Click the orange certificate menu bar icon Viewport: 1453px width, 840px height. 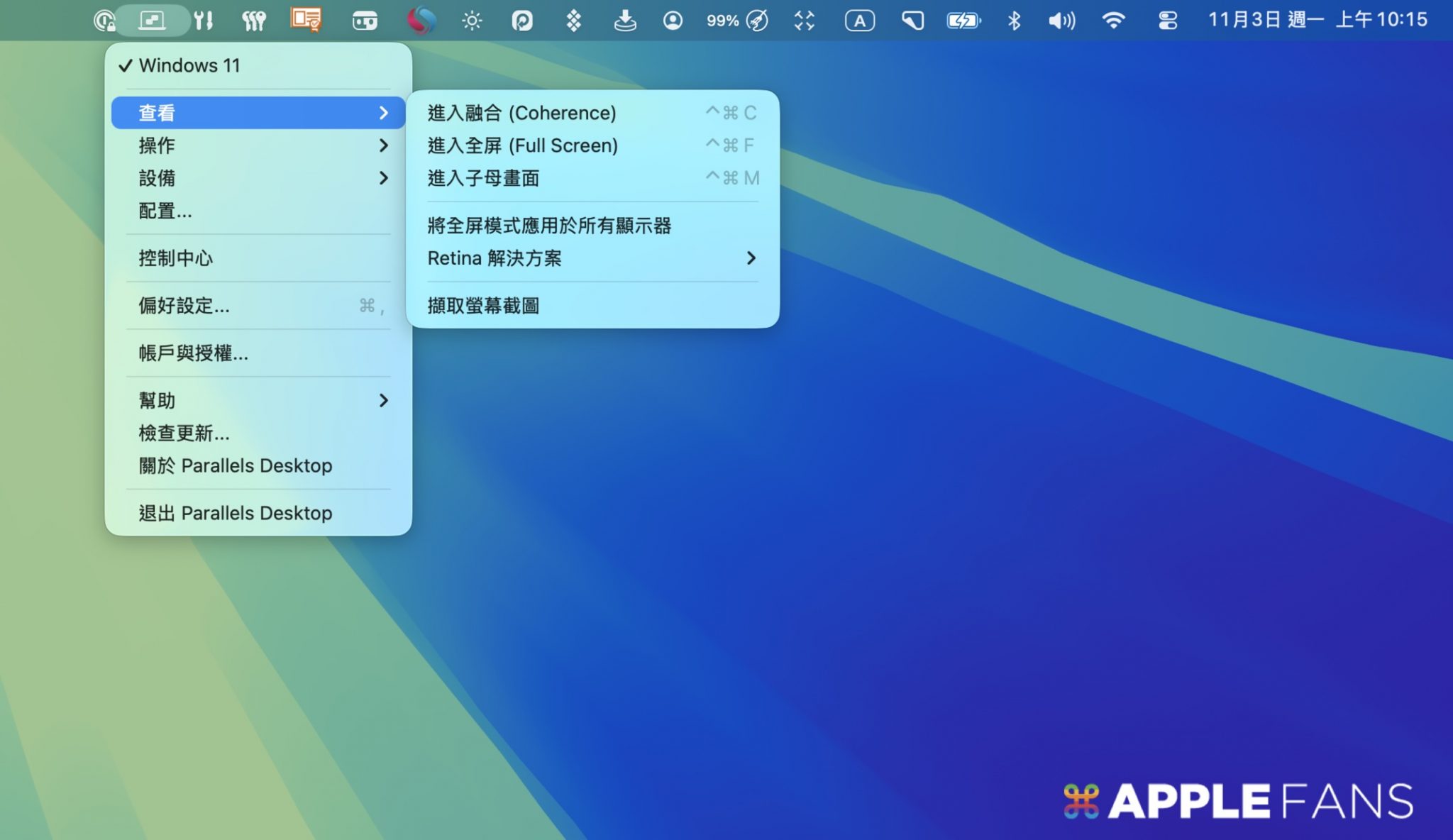(306, 19)
